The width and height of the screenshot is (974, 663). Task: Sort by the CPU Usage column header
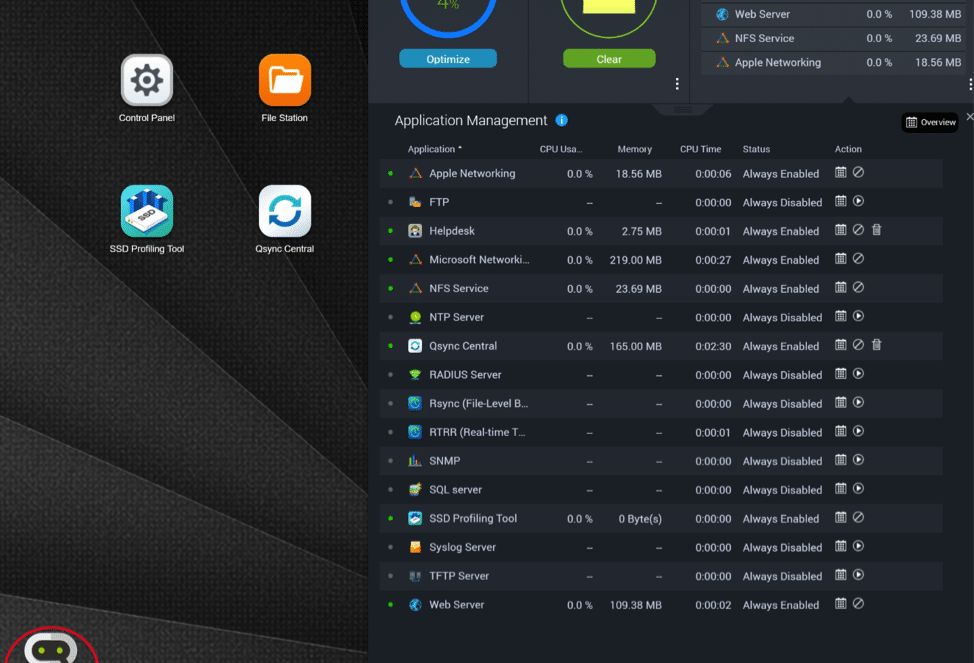pyautogui.click(x=561, y=149)
